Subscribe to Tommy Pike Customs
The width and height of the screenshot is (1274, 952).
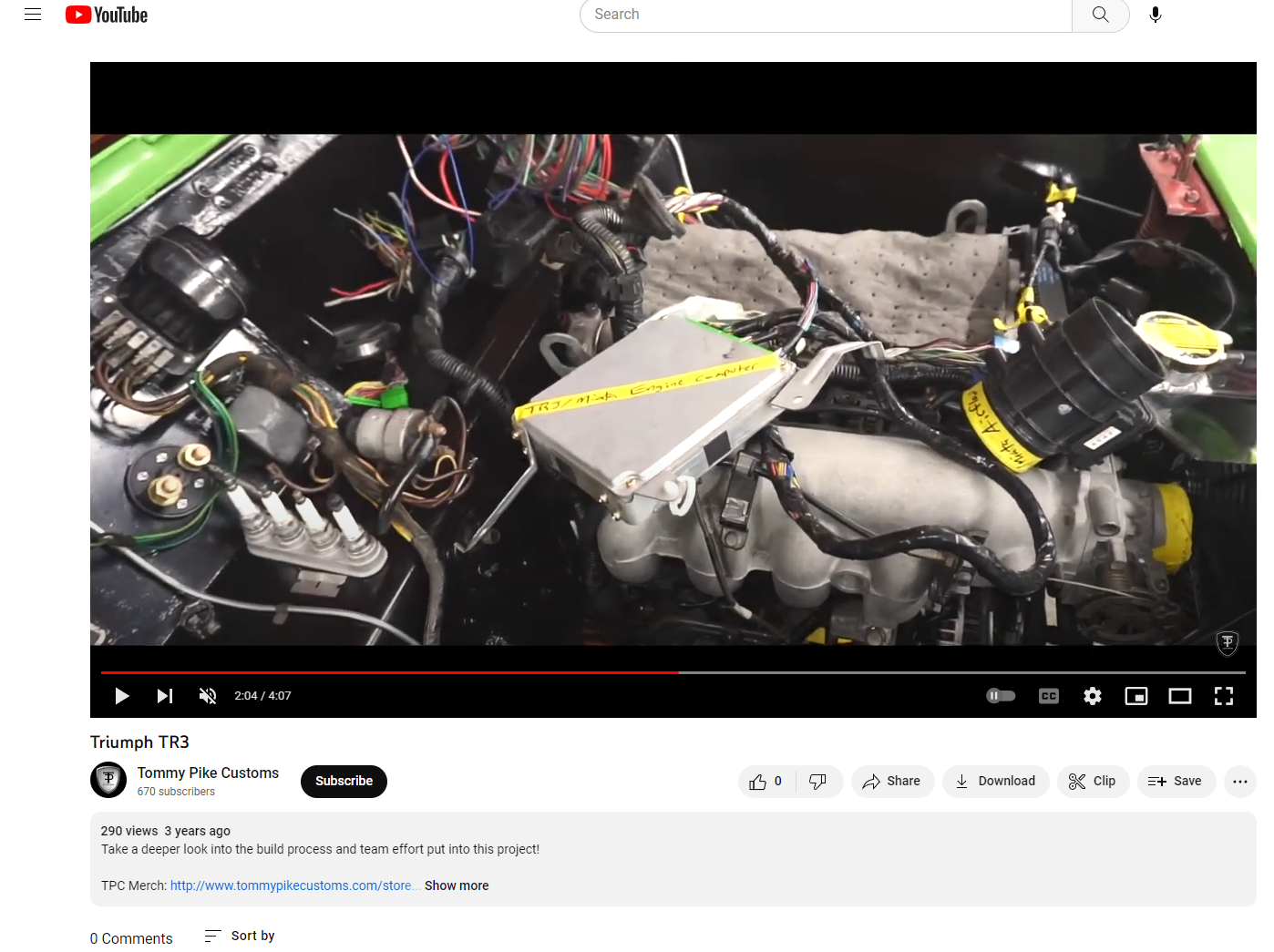point(344,782)
